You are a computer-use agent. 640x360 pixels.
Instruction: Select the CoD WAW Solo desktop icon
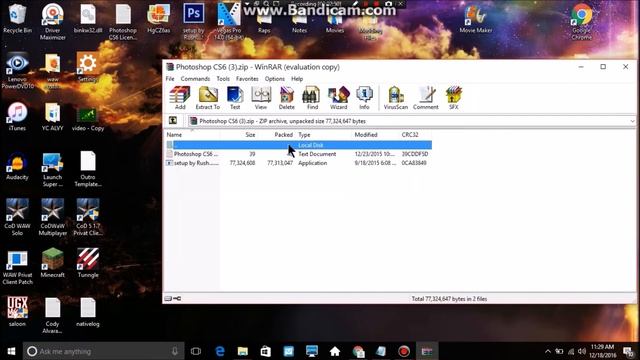pos(17,217)
